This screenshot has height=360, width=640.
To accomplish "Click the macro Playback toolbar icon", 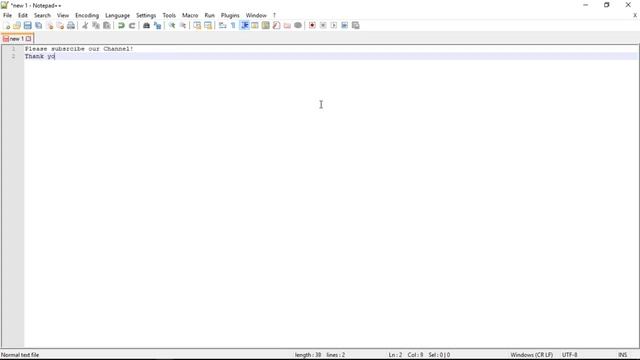I will pyautogui.click(x=334, y=25).
